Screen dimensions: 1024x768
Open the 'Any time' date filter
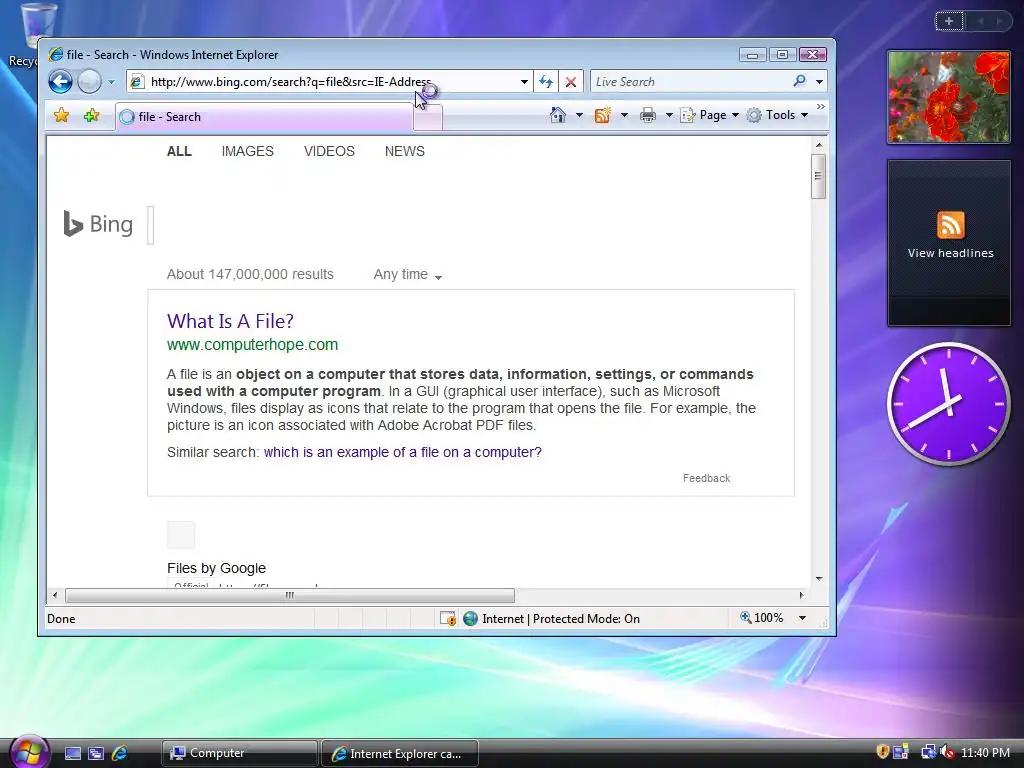pos(408,275)
